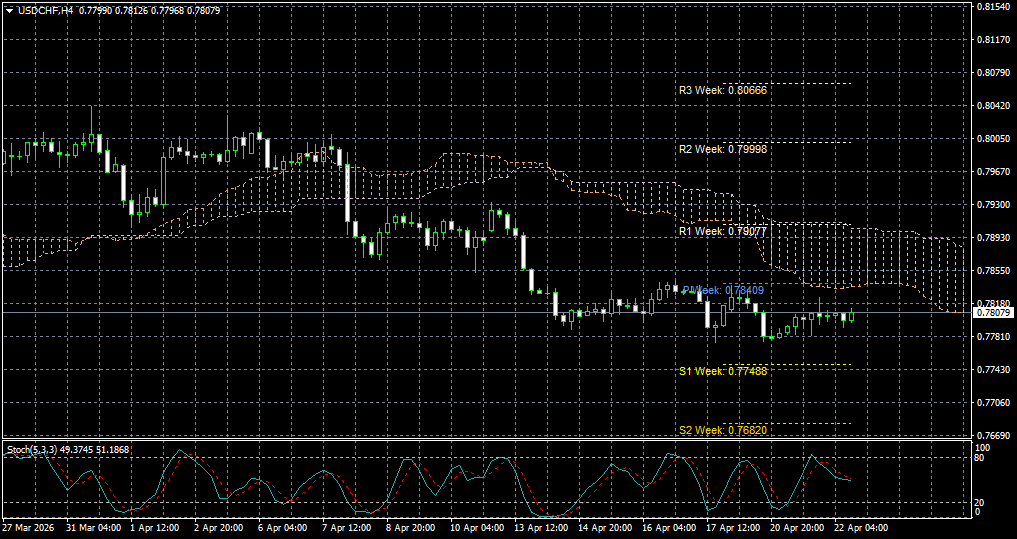1017x539 pixels.
Task: Click the OHLC values 0.77990 0.78126 0.77968 0.78079
Action: pos(148,10)
